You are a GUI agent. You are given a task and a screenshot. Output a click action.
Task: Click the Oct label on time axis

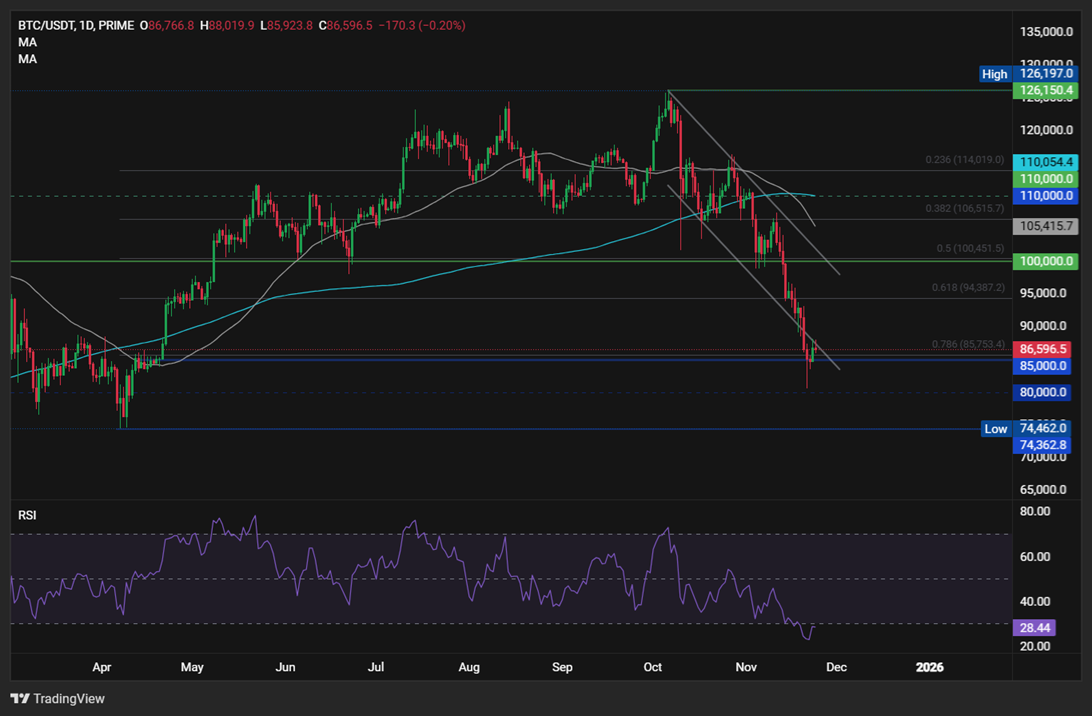[652, 667]
